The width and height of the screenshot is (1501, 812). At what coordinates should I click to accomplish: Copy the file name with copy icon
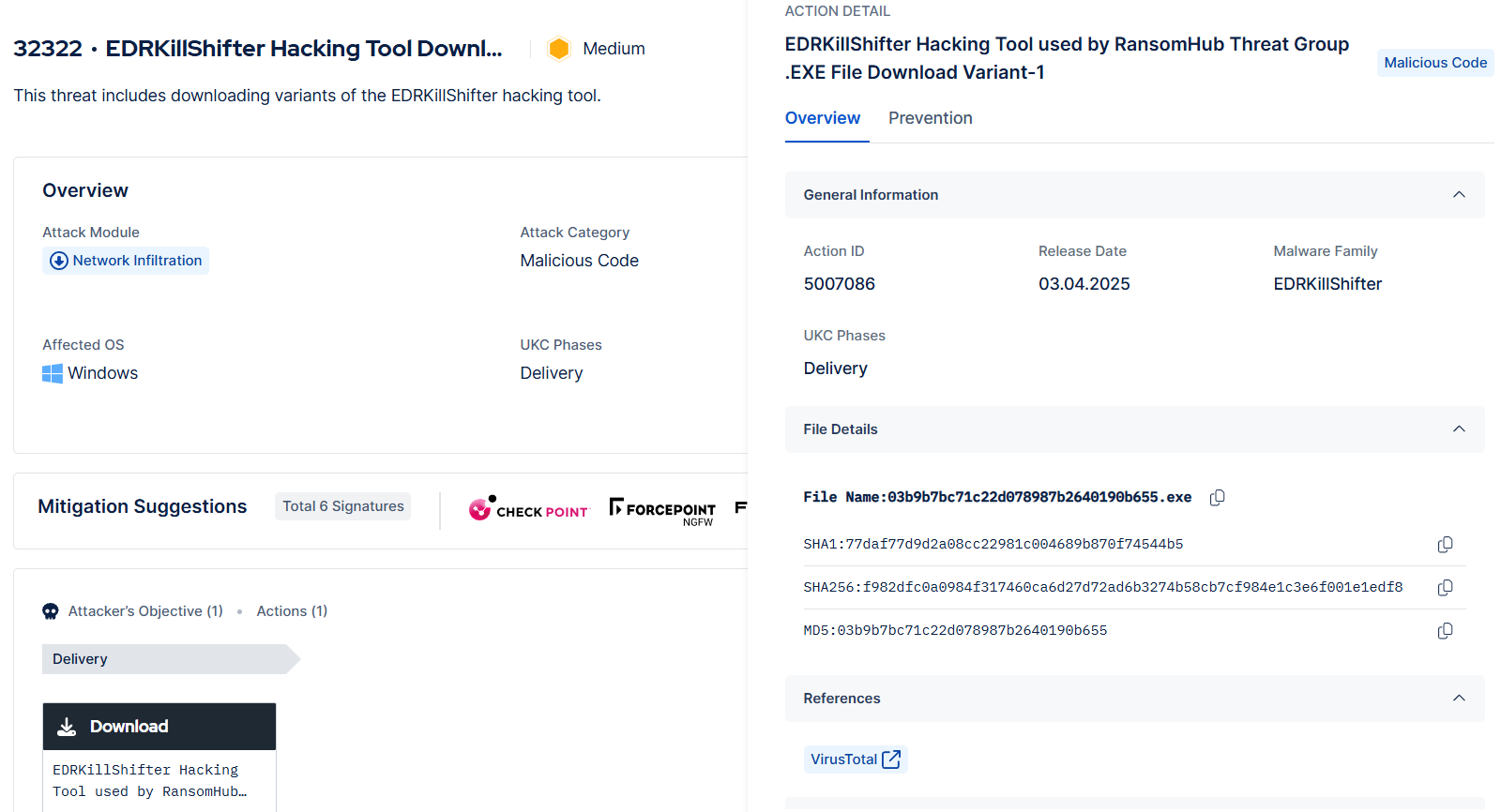[1217, 498]
